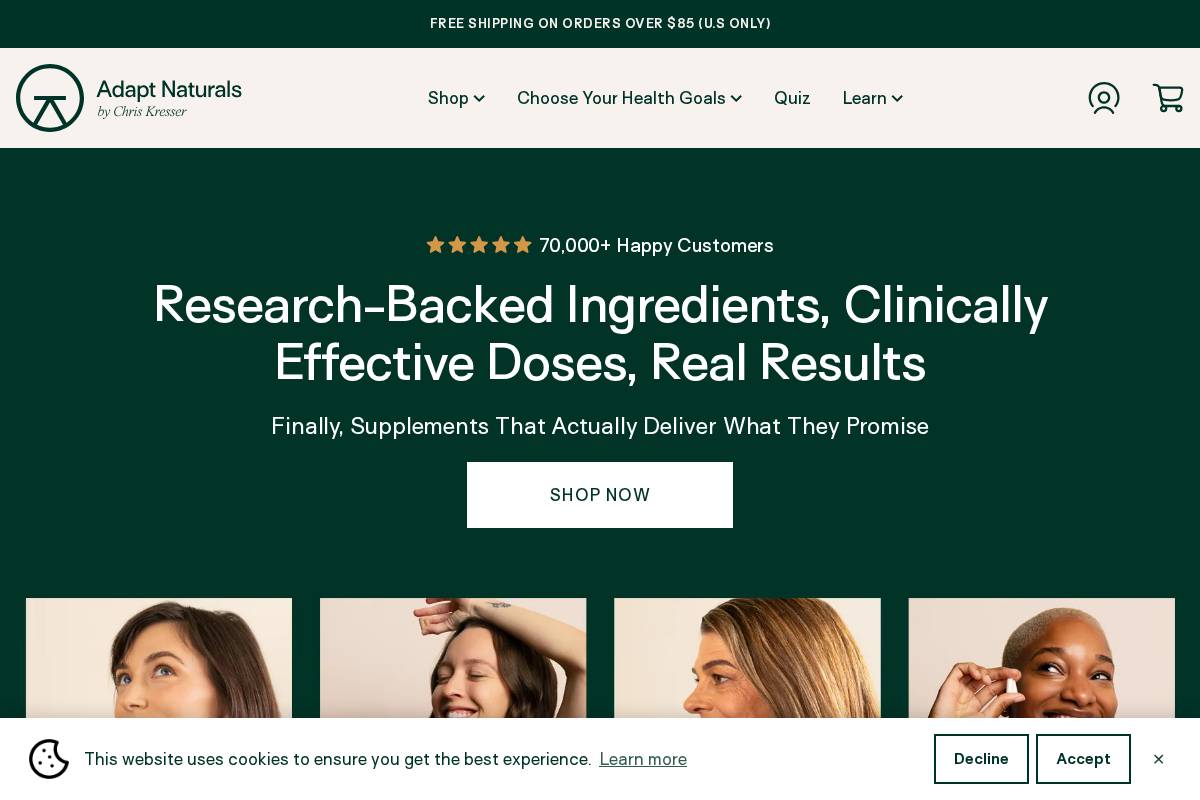Click the Adapt Naturals by Chris Kresser text
The width and height of the screenshot is (1200, 800).
click(169, 98)
